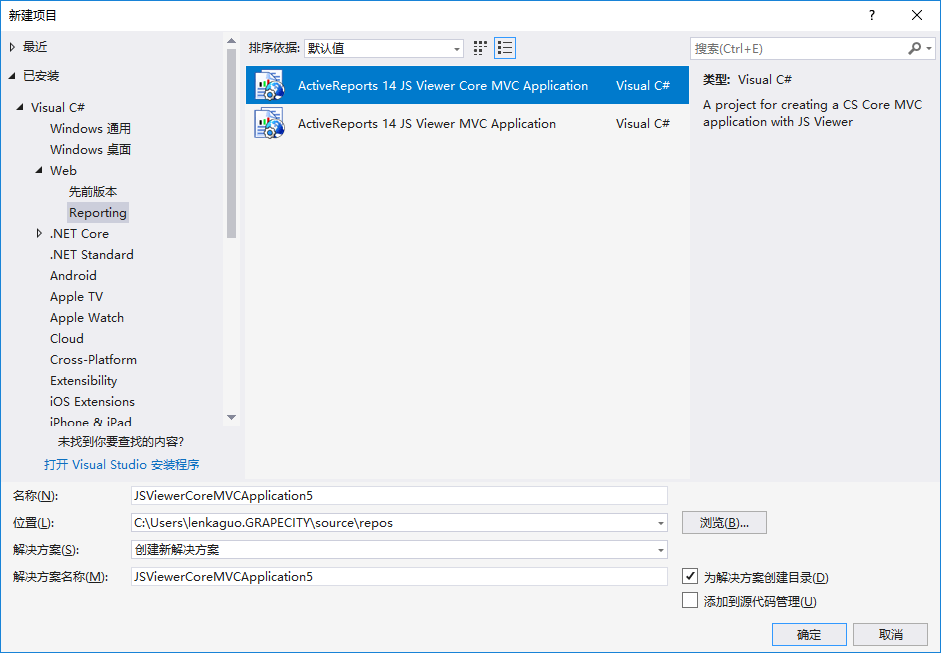Image resolution: width=941 pixels, height=653 pixels.
Task: Select ActiveReports 14 JS Viewer Core MVC row
Action: pos(467,85)
